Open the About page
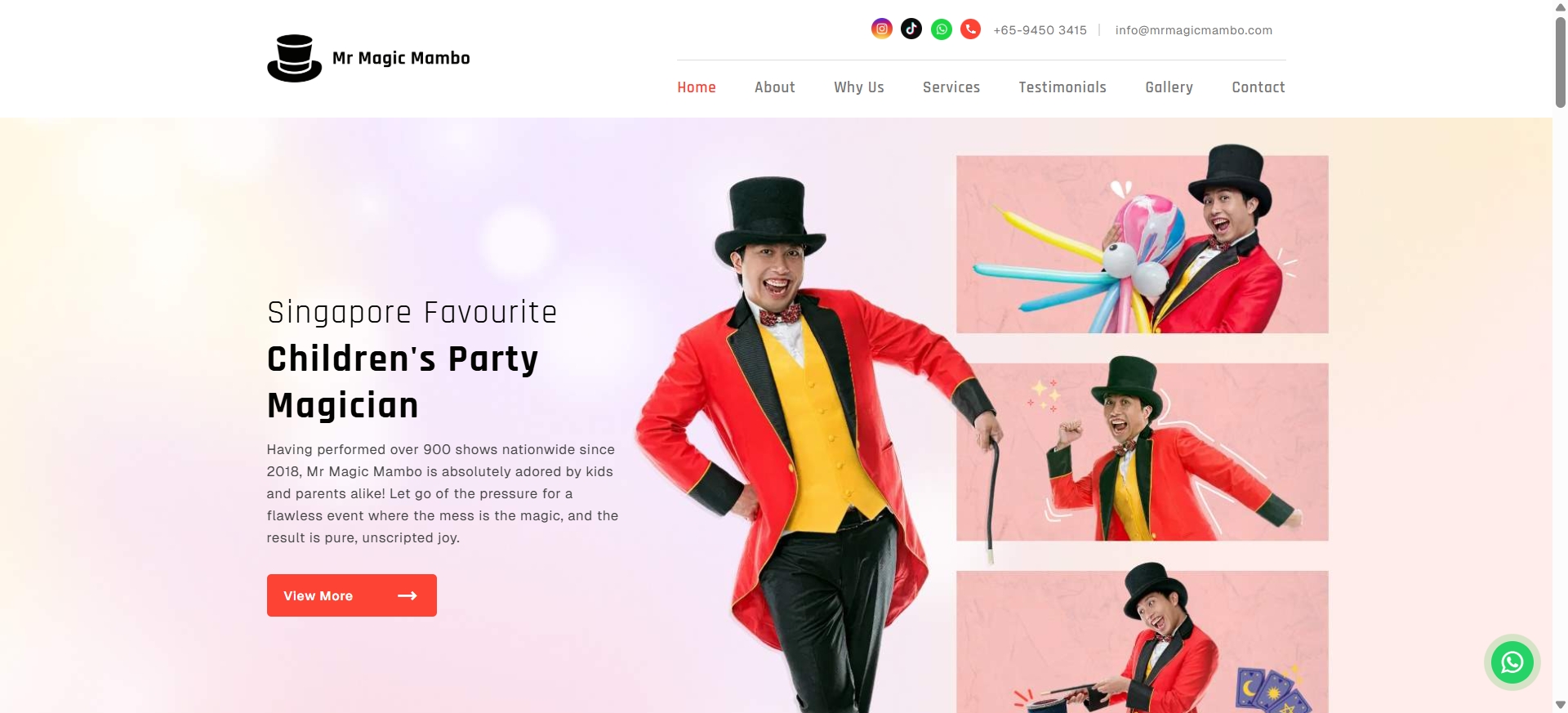1568x713 pixels. pyautogui.click(x=774, y=87)
